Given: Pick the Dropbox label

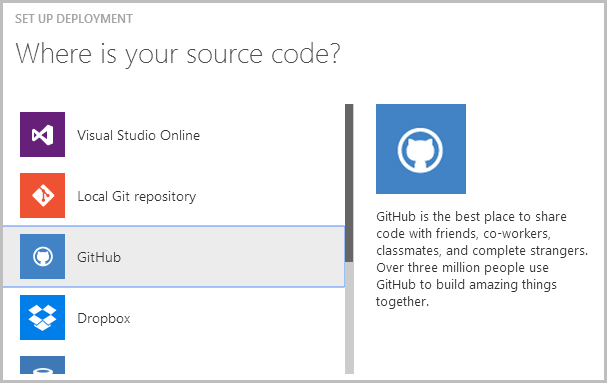Looking at the screenshot, I should tap(104, 318).
